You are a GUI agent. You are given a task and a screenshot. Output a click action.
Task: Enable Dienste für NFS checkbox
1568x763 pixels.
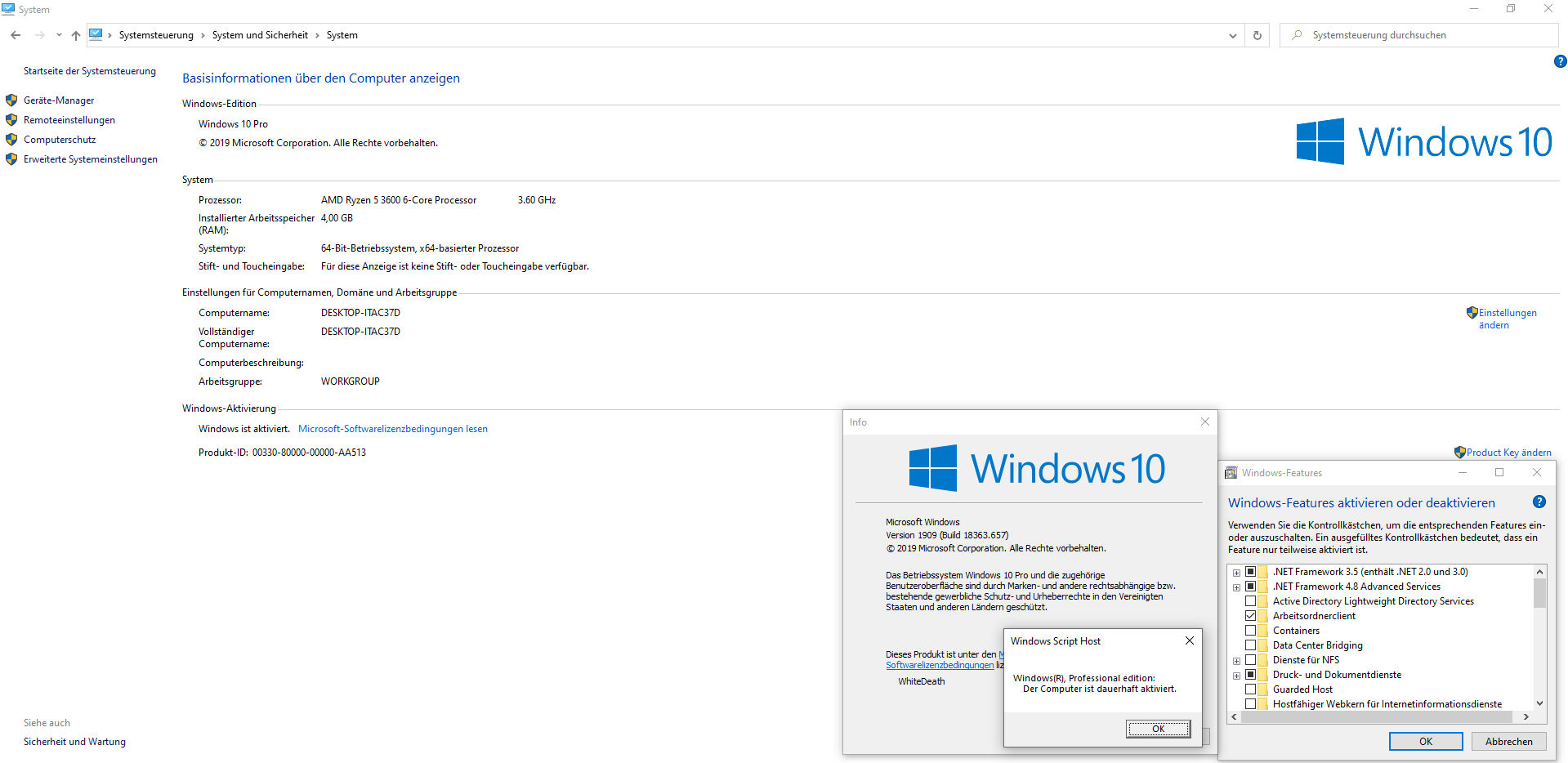click(x=1250, y=660)
